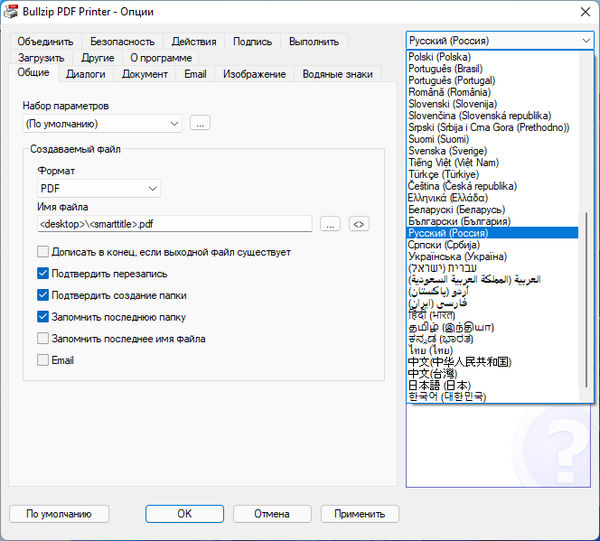This screenshot has height=541, width=600.
Task: Switch to the Выполнить tab
Action: tap(314, 42)
